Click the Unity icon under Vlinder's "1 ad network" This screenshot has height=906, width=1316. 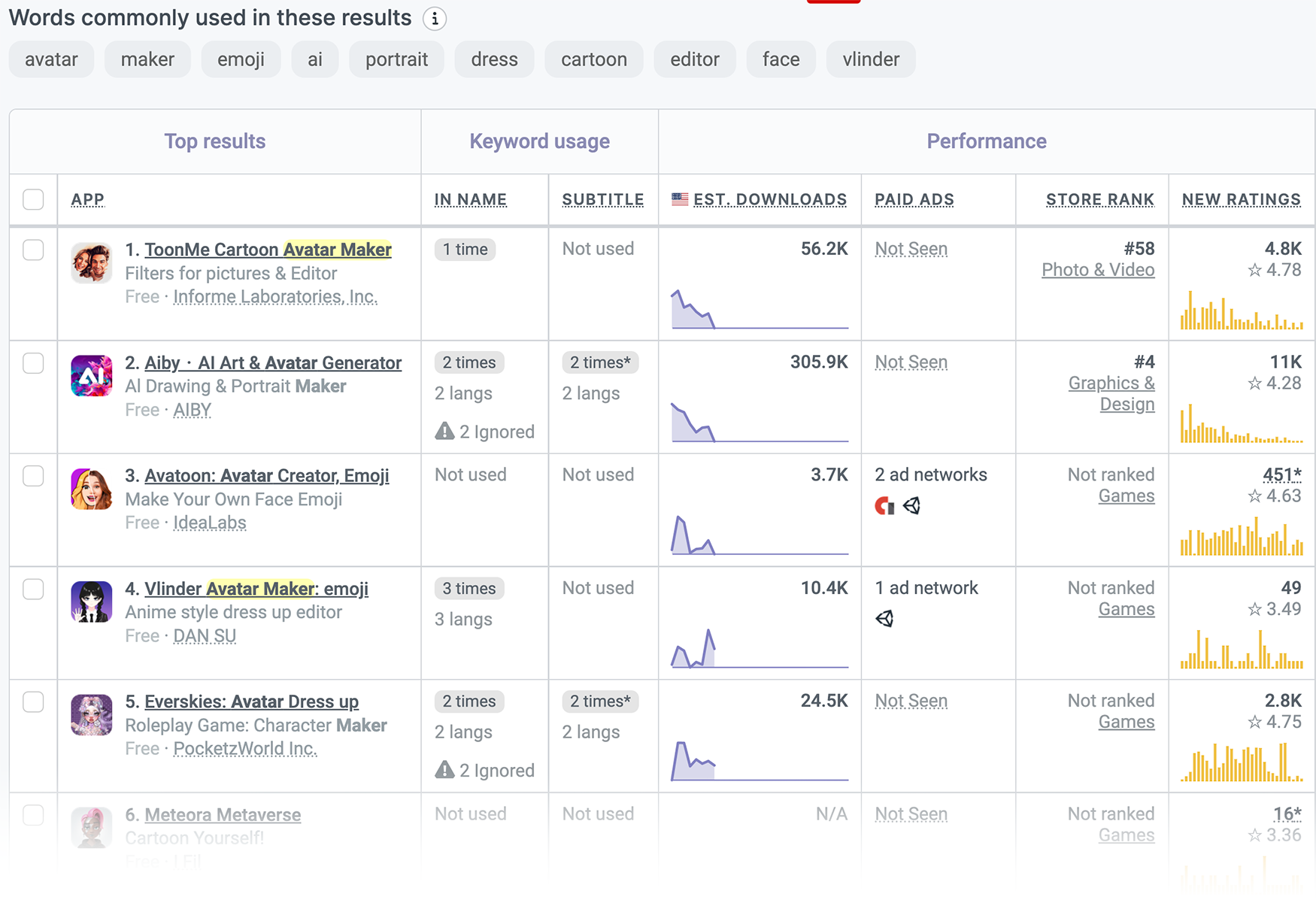(x=885, y=619)
